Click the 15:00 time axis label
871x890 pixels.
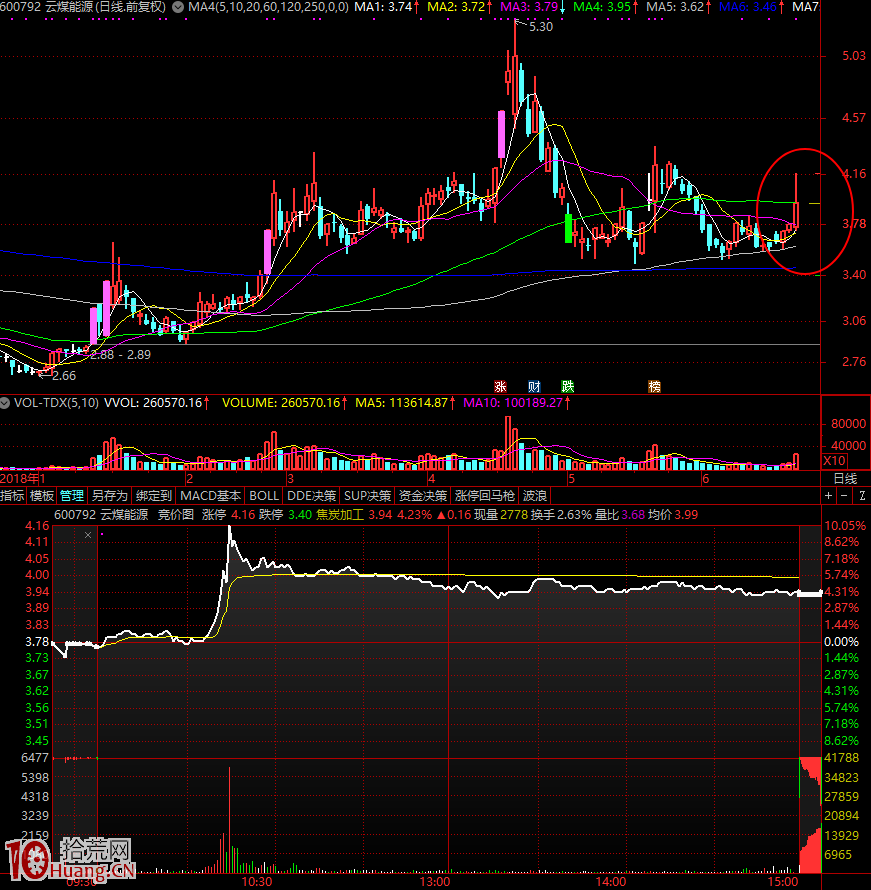click(782, 882)
